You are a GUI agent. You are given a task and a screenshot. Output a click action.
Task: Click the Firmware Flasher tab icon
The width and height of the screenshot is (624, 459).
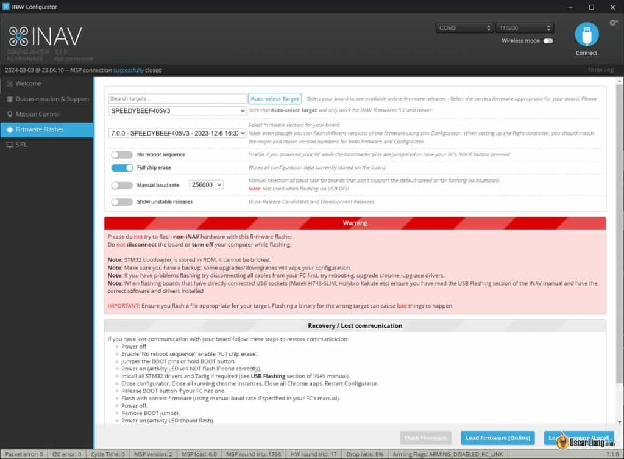click(10, 129)
